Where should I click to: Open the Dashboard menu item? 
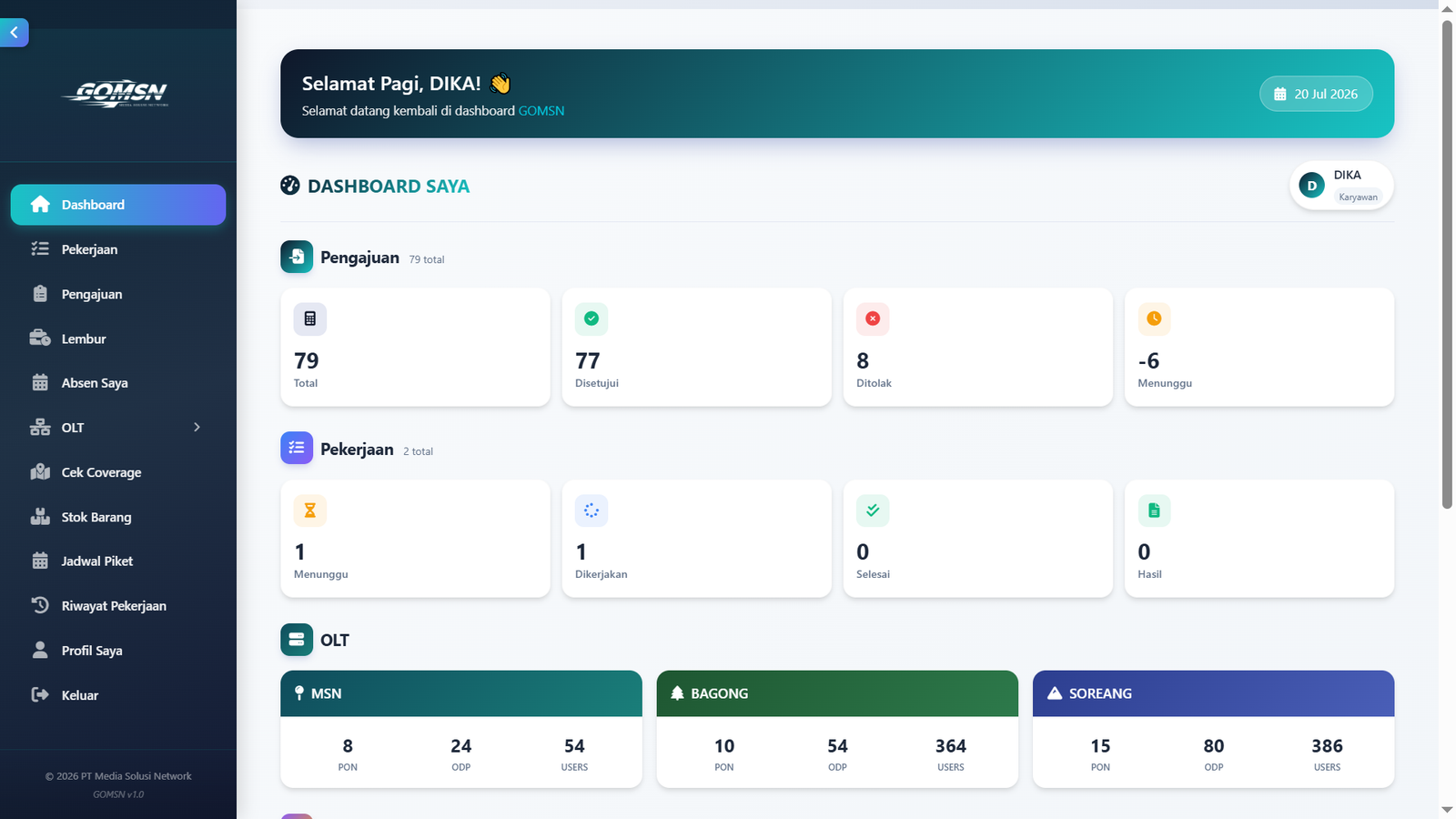118,205
